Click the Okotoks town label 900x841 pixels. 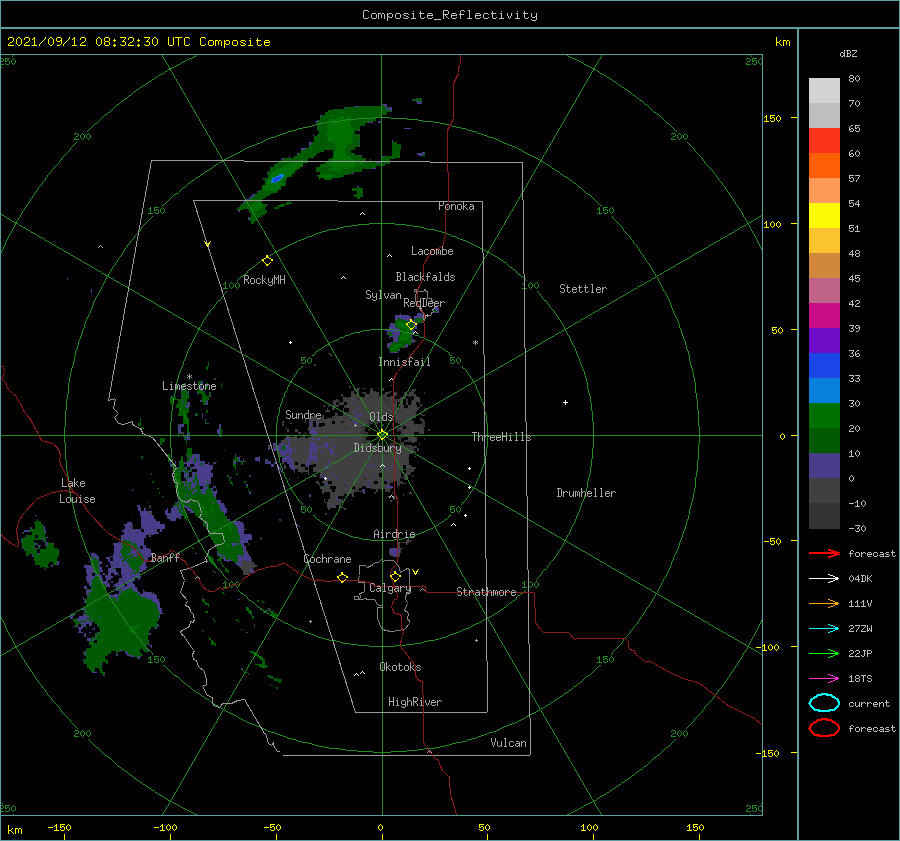pyautogui.click(x=400, y=667)
